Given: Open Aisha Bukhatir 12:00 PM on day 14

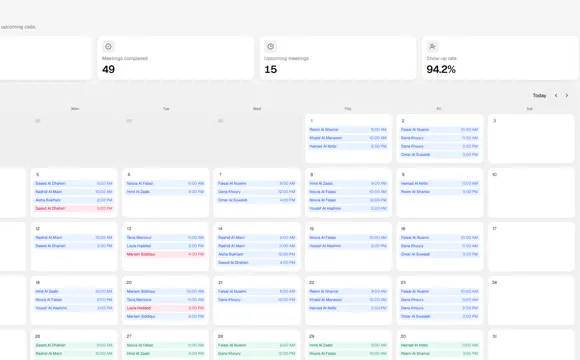Looking at the screenshot, I should pyautogui.click(x=257, y=254).
